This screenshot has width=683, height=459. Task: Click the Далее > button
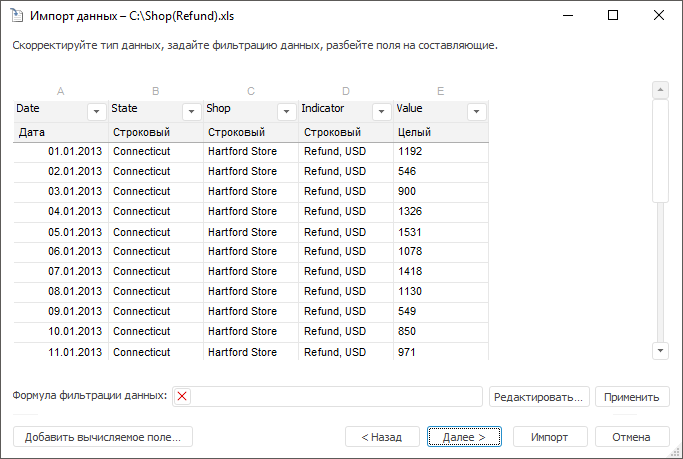(x=463, y=437)
